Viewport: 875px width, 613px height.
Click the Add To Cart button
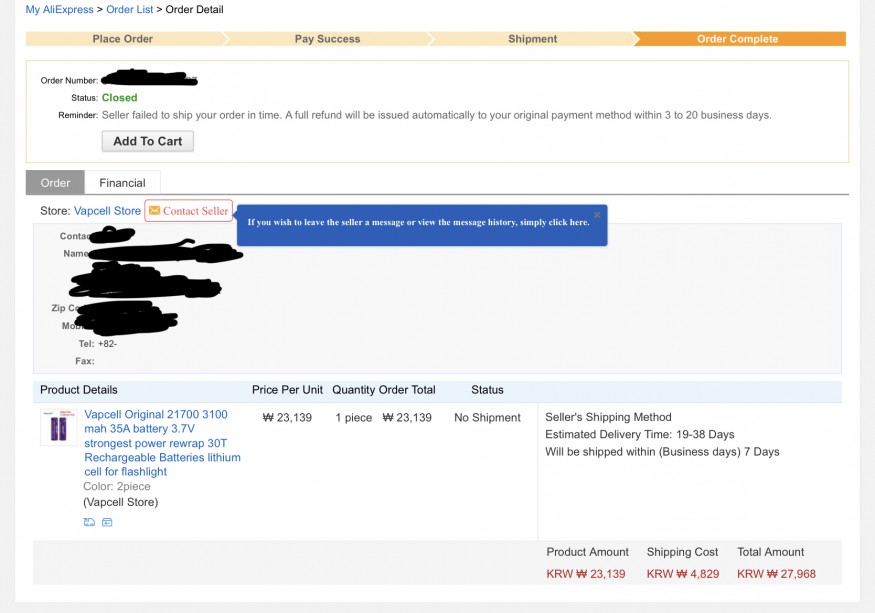(148, 141)
